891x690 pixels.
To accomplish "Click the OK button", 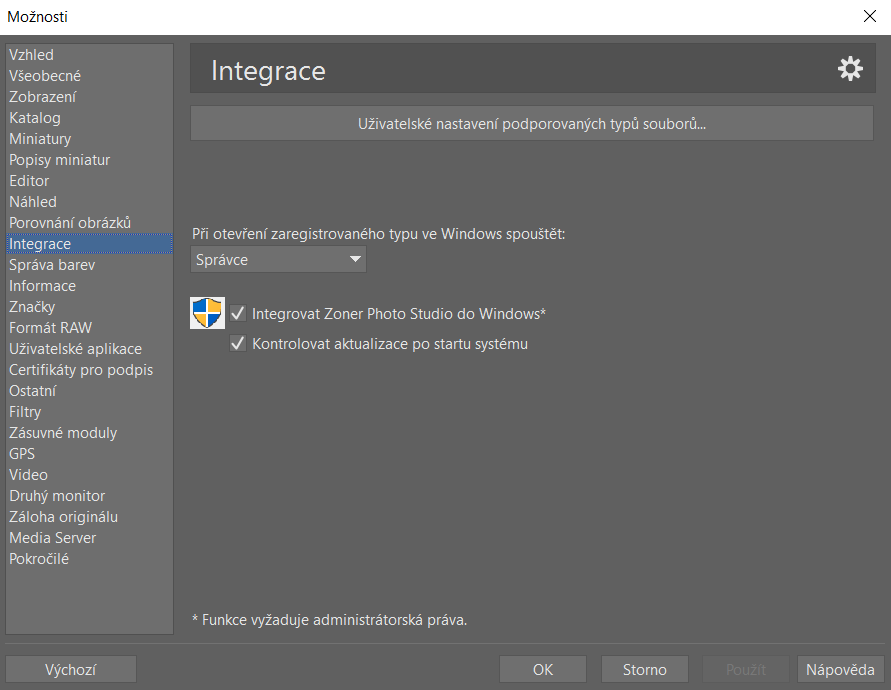I will point(543,670).
